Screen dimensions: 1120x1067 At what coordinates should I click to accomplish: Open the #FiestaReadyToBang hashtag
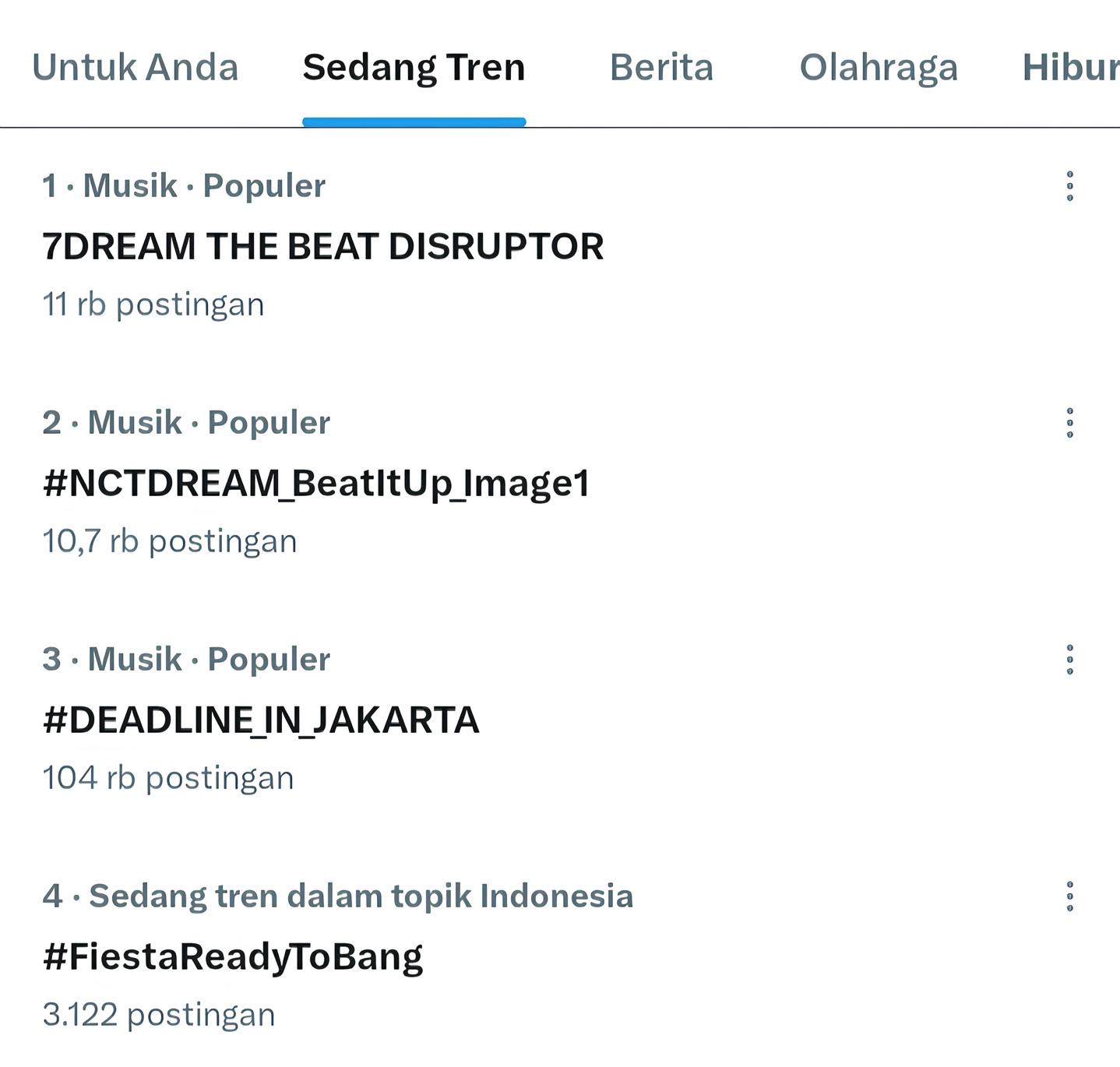(233, 956)
